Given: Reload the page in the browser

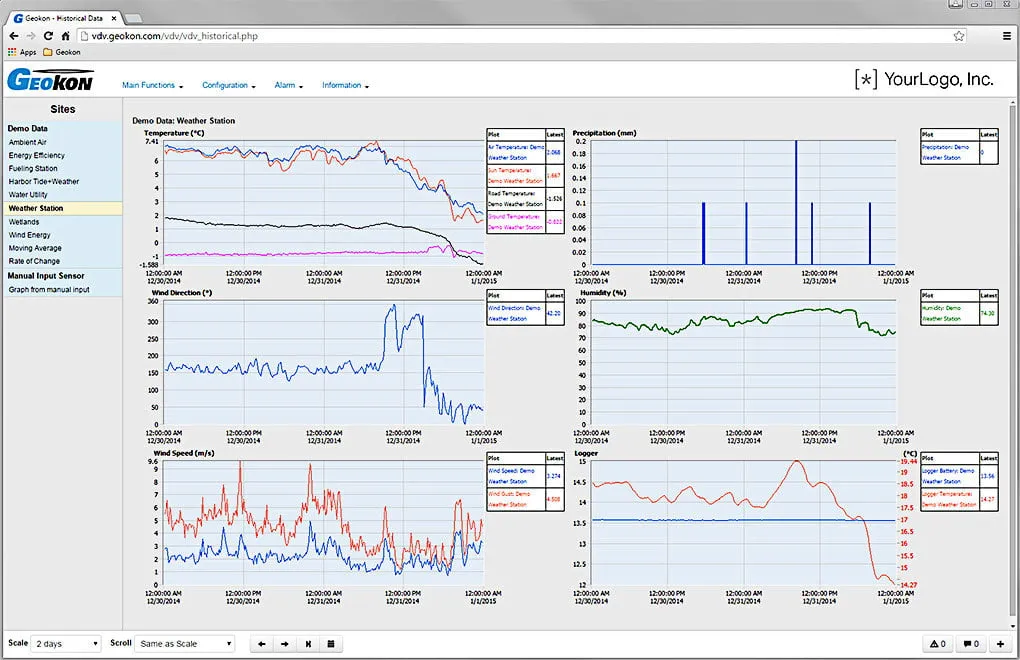Looking at the screenshot, I should [x=48, y=36].
